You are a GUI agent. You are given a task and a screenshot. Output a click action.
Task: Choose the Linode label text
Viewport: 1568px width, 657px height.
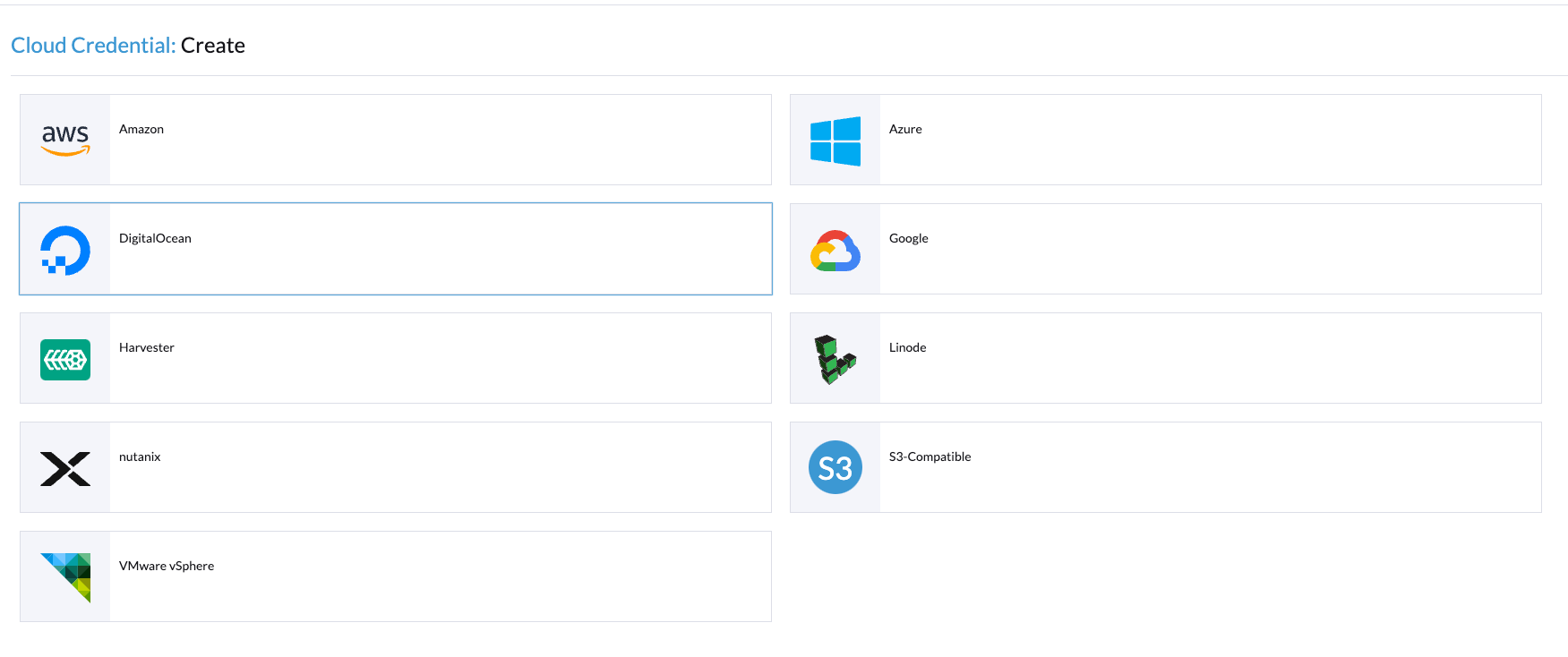tap(907, 347)
